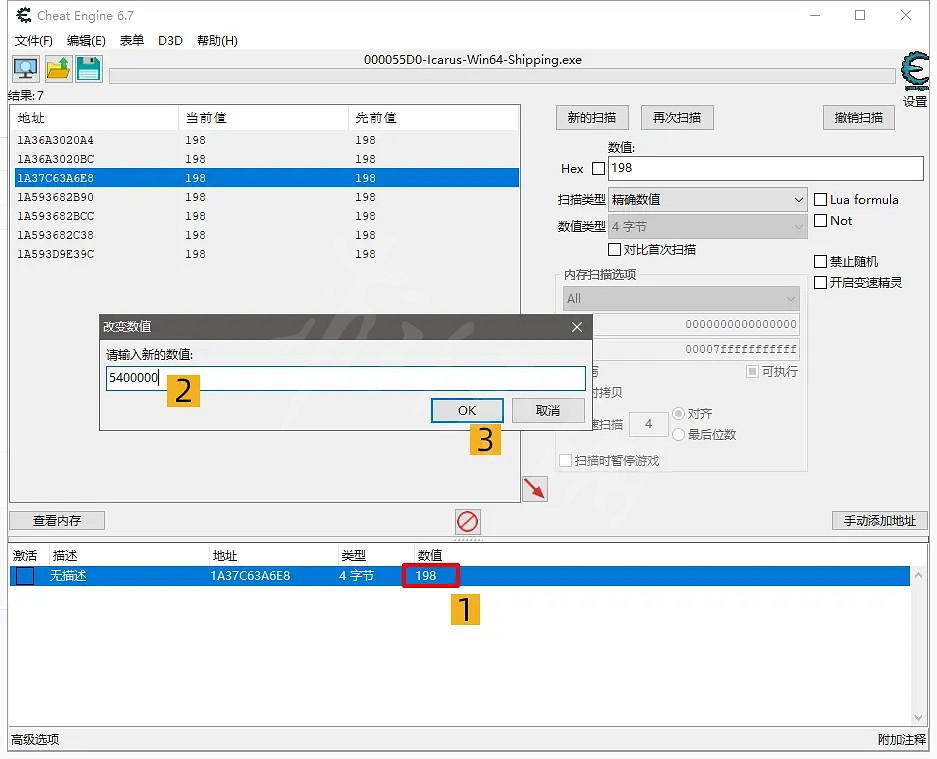Click the red arrow add-to-list icon
This screenshot has height=759, width=937.
click(x=535, y=489)
